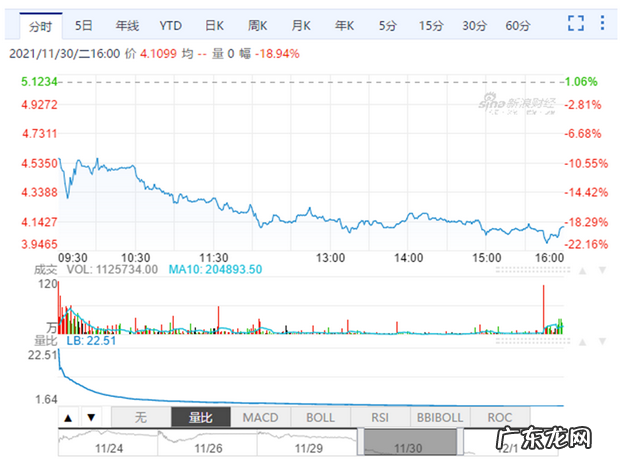This screenshot has width=630, height=467.
Task: Click the -18.94% change value
Action: point(277,53)
